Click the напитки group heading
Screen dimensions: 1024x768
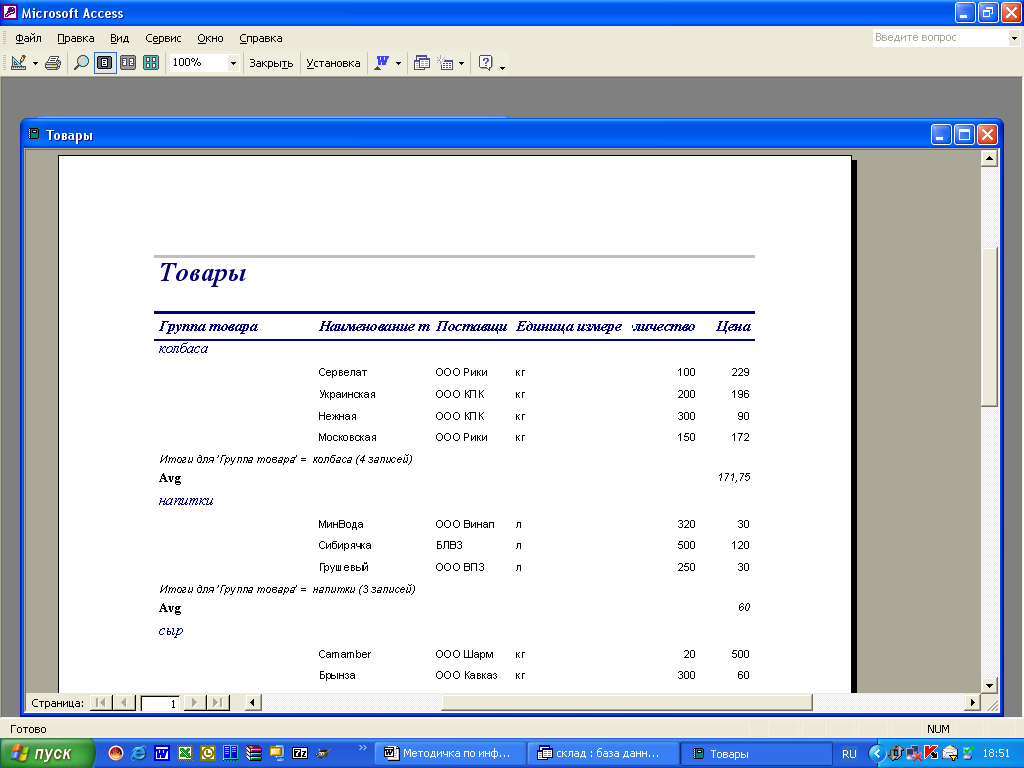(186, 500)
